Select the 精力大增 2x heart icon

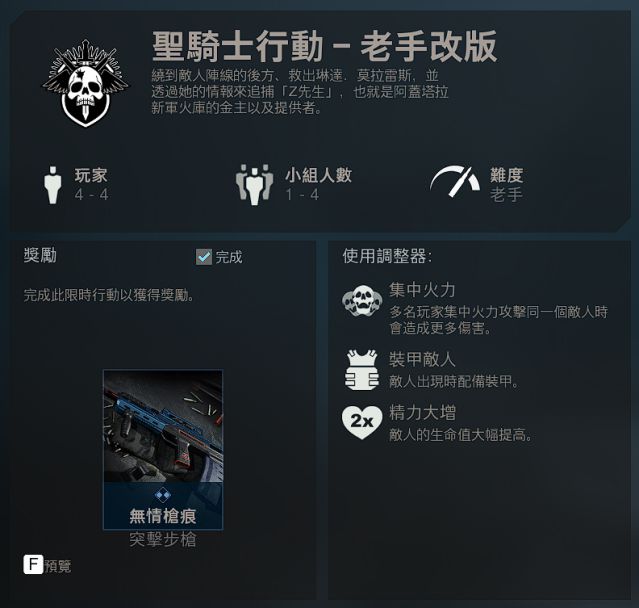pyautogui.click(x=362, y=422)
